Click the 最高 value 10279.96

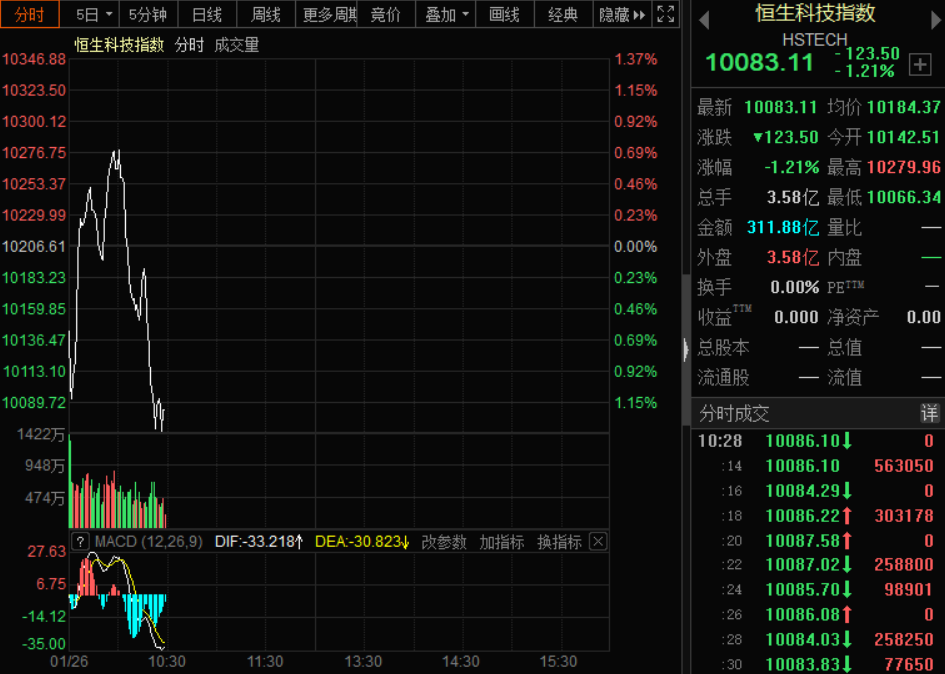point(903,167)
